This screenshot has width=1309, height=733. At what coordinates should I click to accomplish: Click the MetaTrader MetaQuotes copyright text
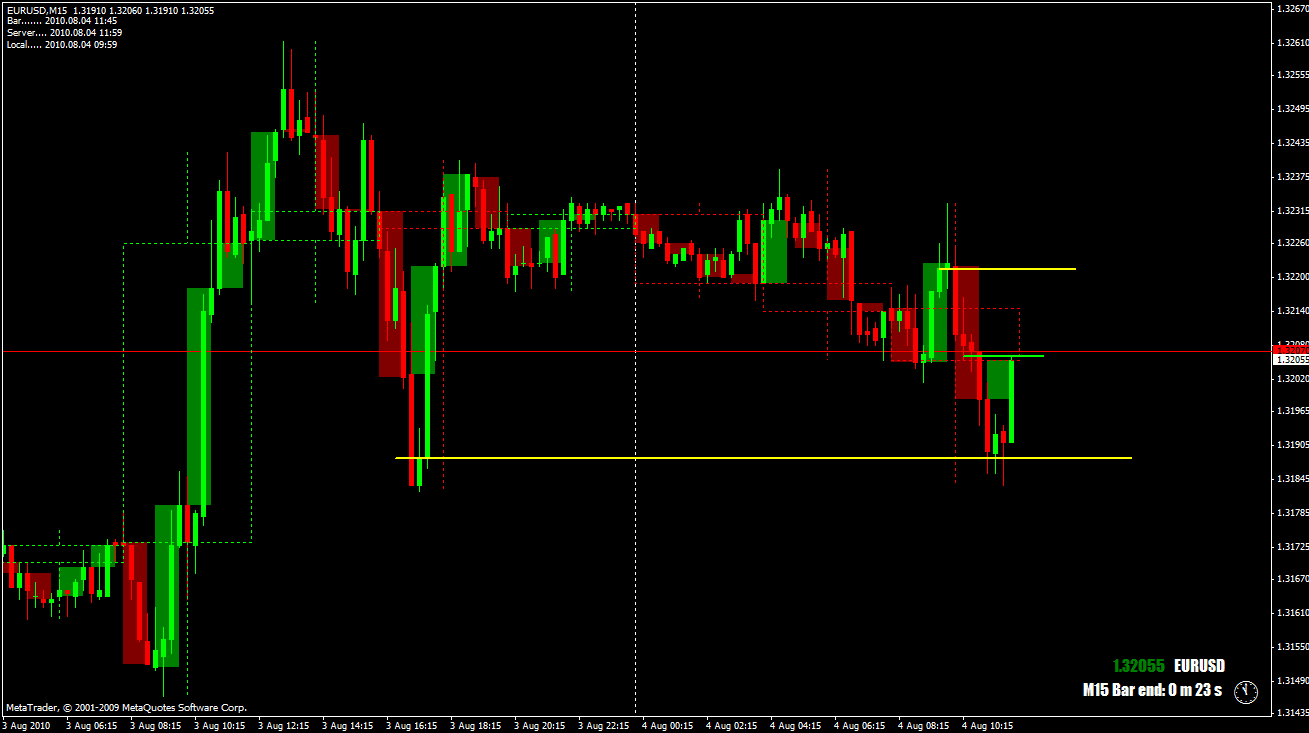tap(126, 708)
